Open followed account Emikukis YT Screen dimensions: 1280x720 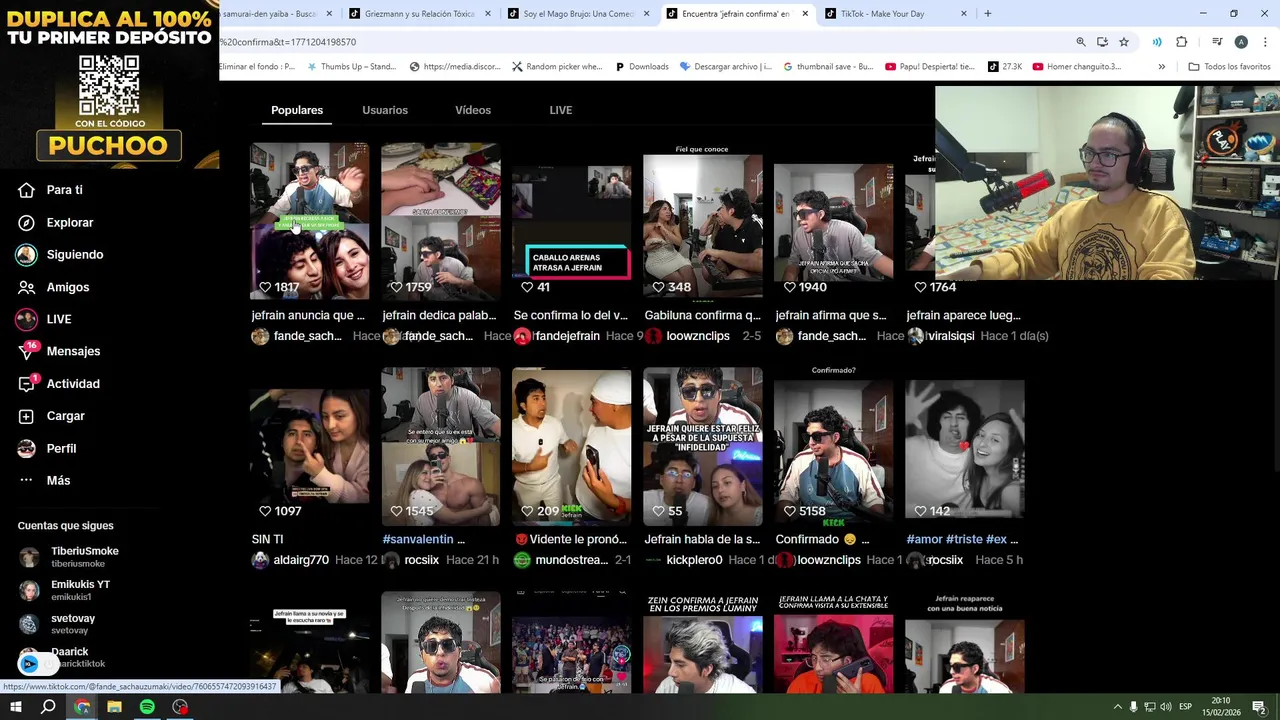[80, 589]
